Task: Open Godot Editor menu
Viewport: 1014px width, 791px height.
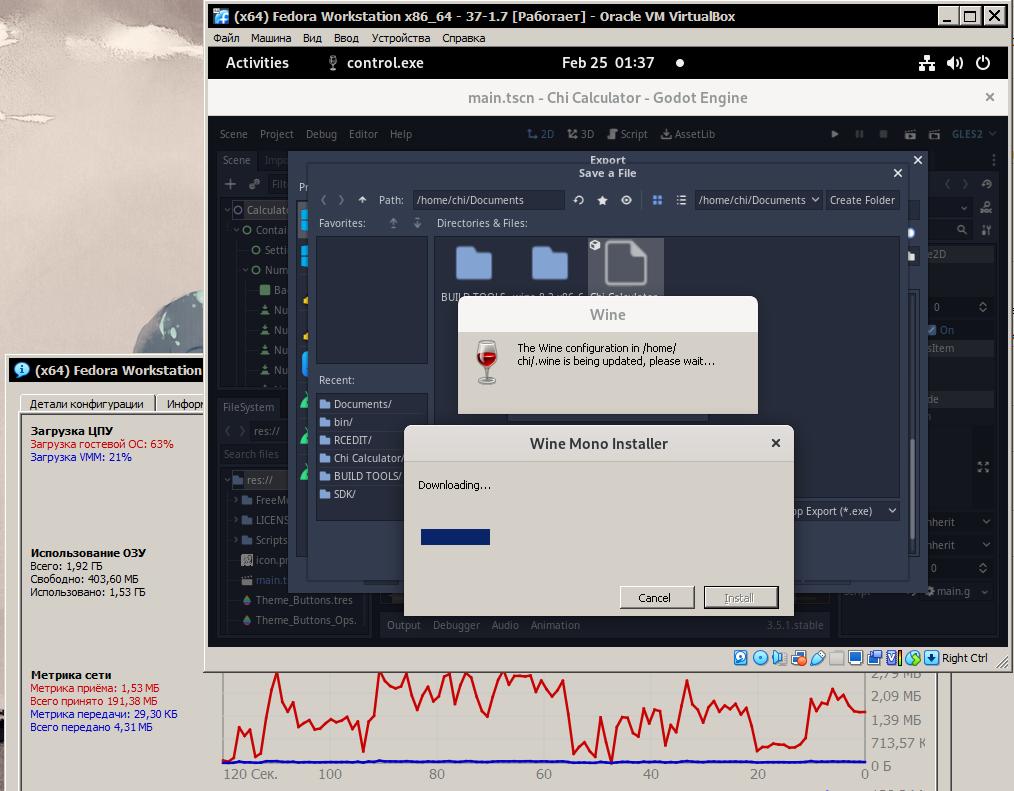Action: click(363, 135)
